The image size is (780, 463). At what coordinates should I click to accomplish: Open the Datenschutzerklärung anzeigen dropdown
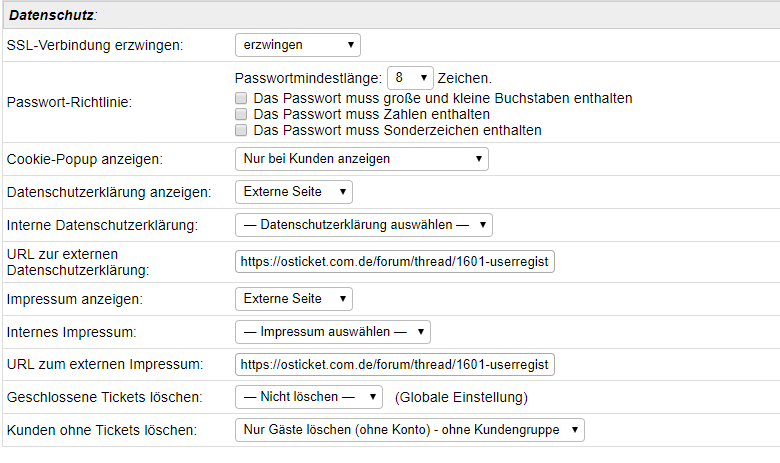293,192
